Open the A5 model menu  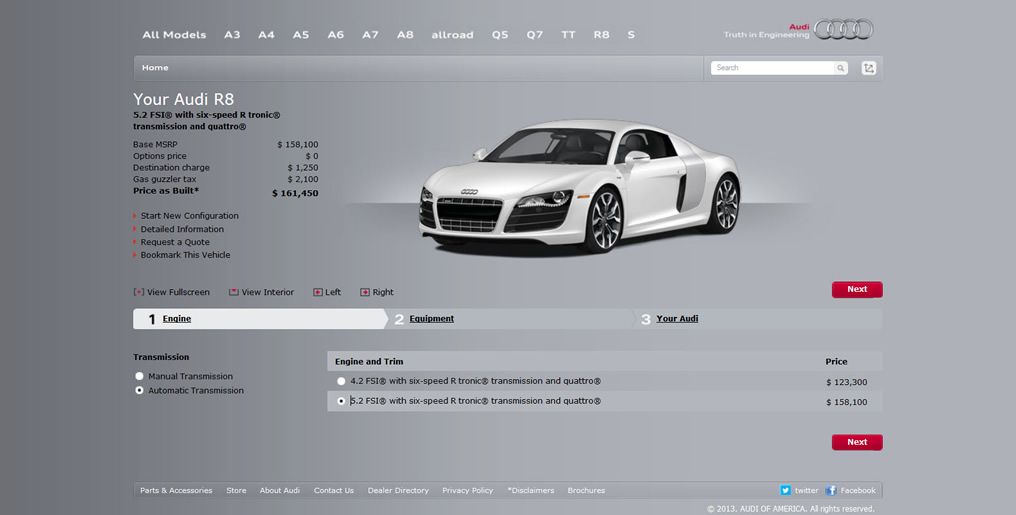(x=301, y=35)
